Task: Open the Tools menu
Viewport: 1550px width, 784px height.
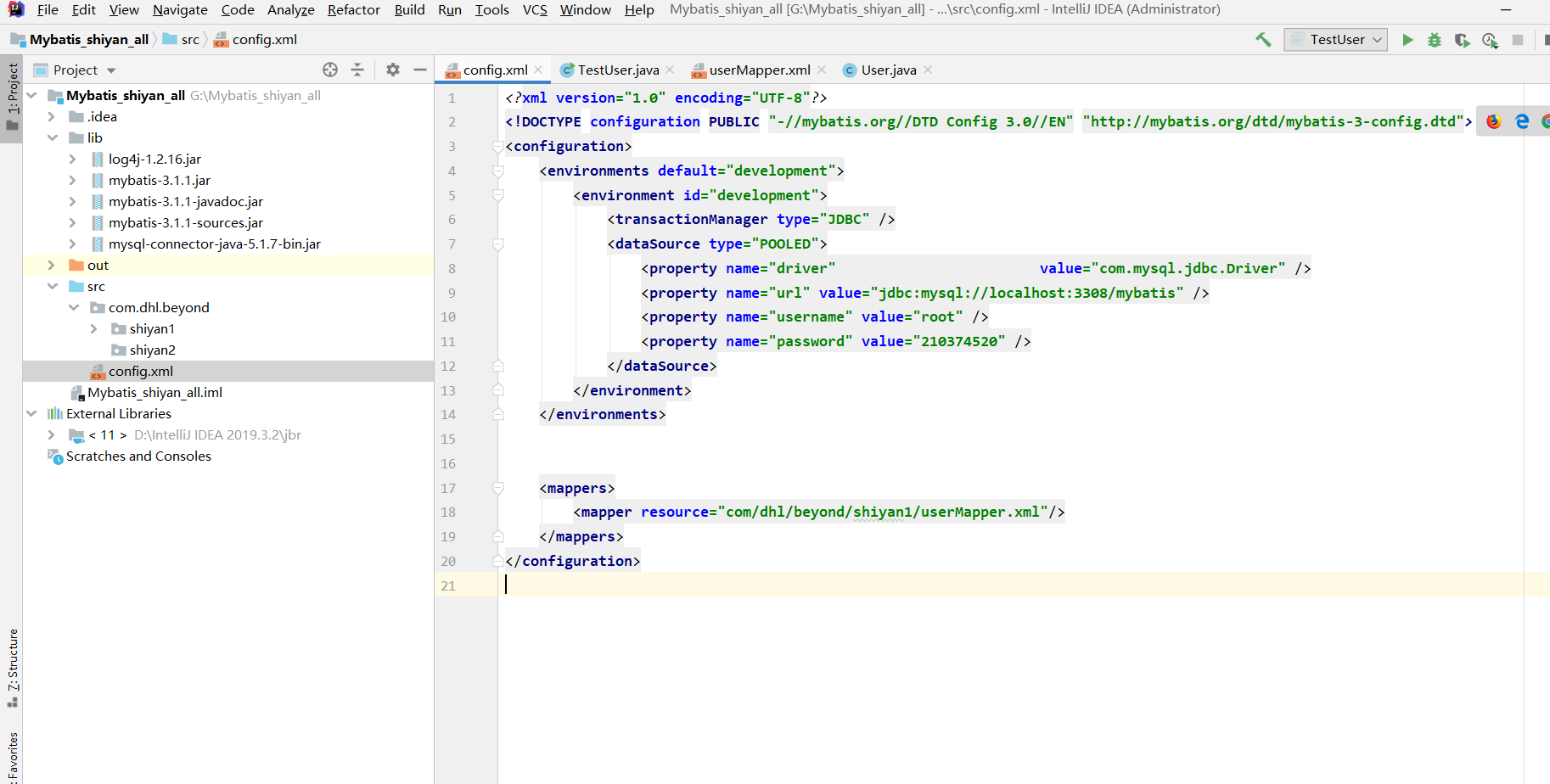Action: click(491, 9)
